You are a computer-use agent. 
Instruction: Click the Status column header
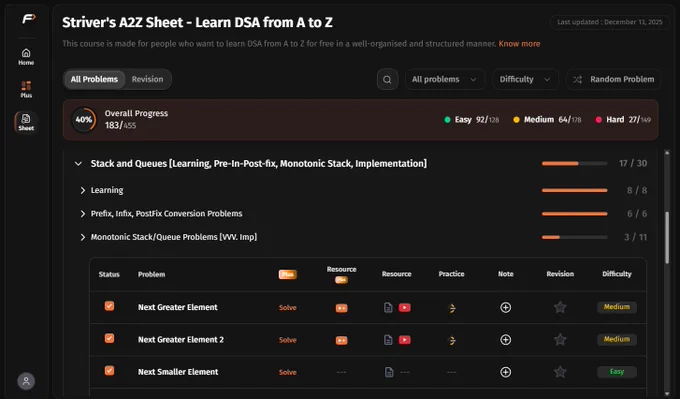pyautogui.click(x=109, y=274)
